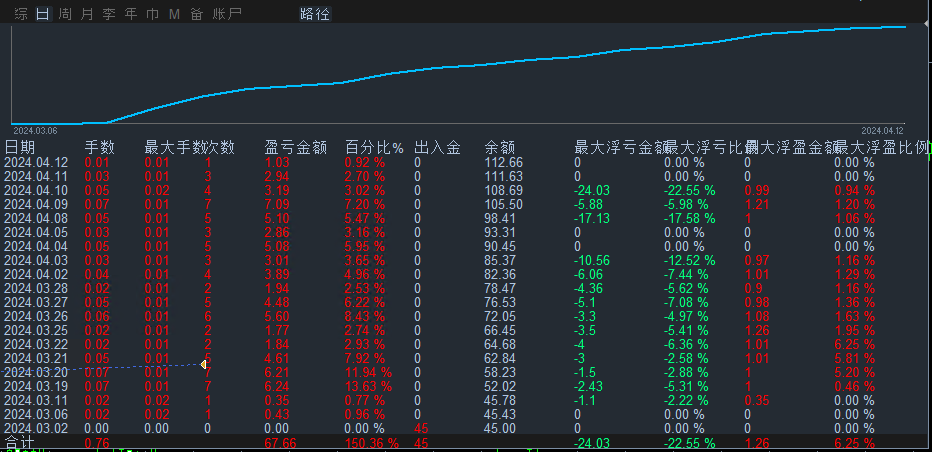The height and width of the screenshot is (452, 932).
Task: Click the total percentage 150.36 %
Action: point(372,443)
